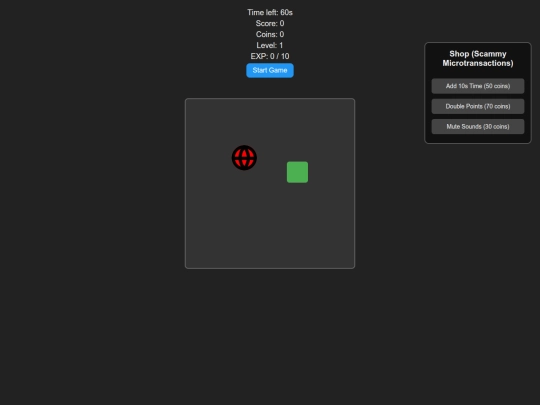Buy Add 10s Time for 50 coins
The image size is (540, 405).
pos(478,86)
